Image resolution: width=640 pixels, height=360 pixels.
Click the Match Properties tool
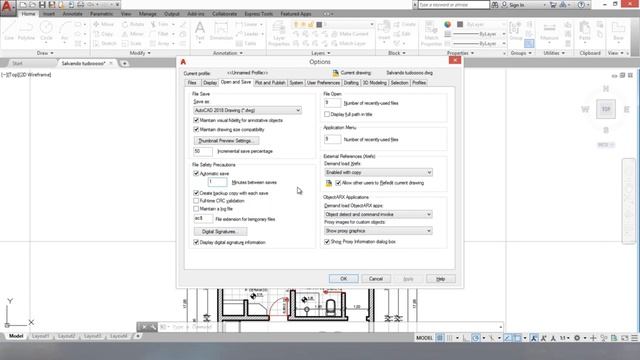[431, 33]
